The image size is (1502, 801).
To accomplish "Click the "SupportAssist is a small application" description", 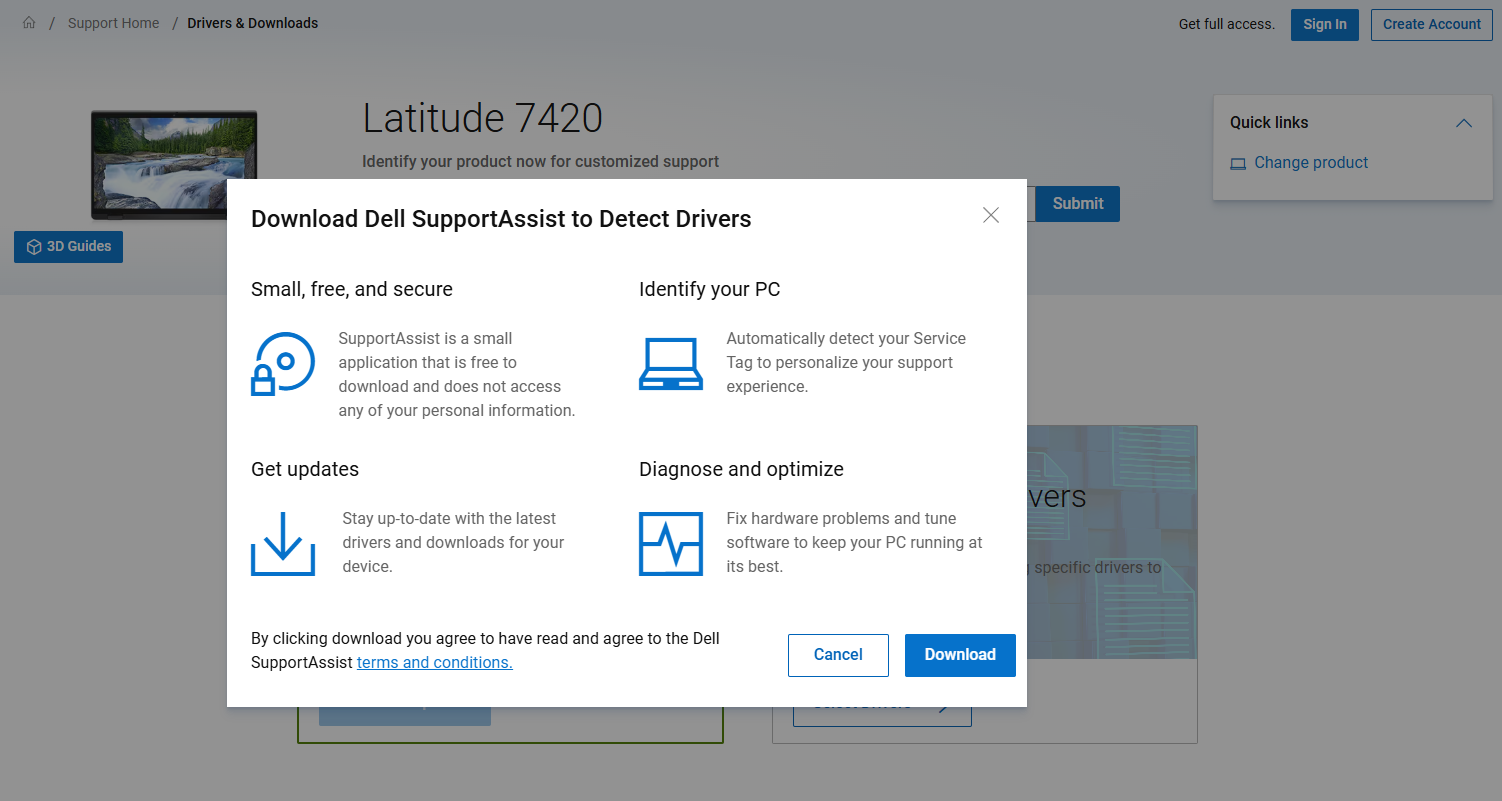I will [457, 374].
